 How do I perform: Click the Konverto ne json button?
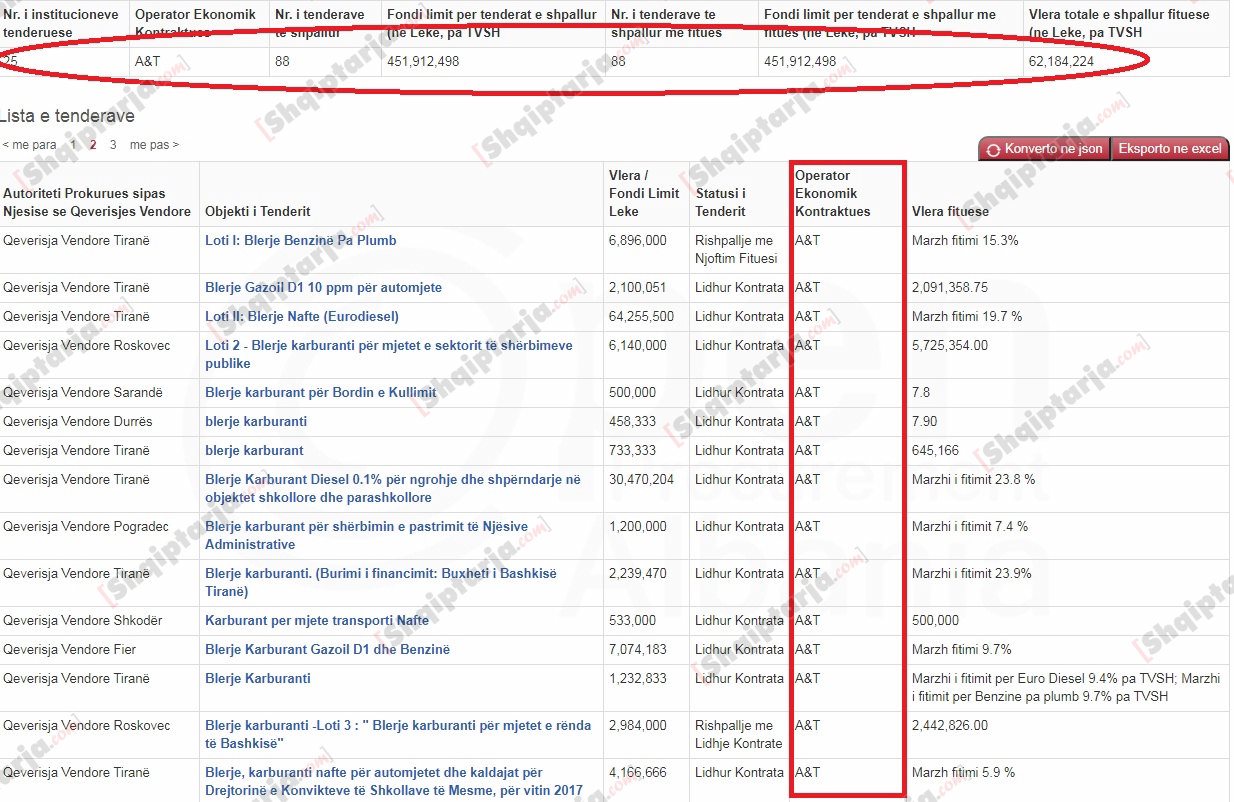pos(1044,149)
